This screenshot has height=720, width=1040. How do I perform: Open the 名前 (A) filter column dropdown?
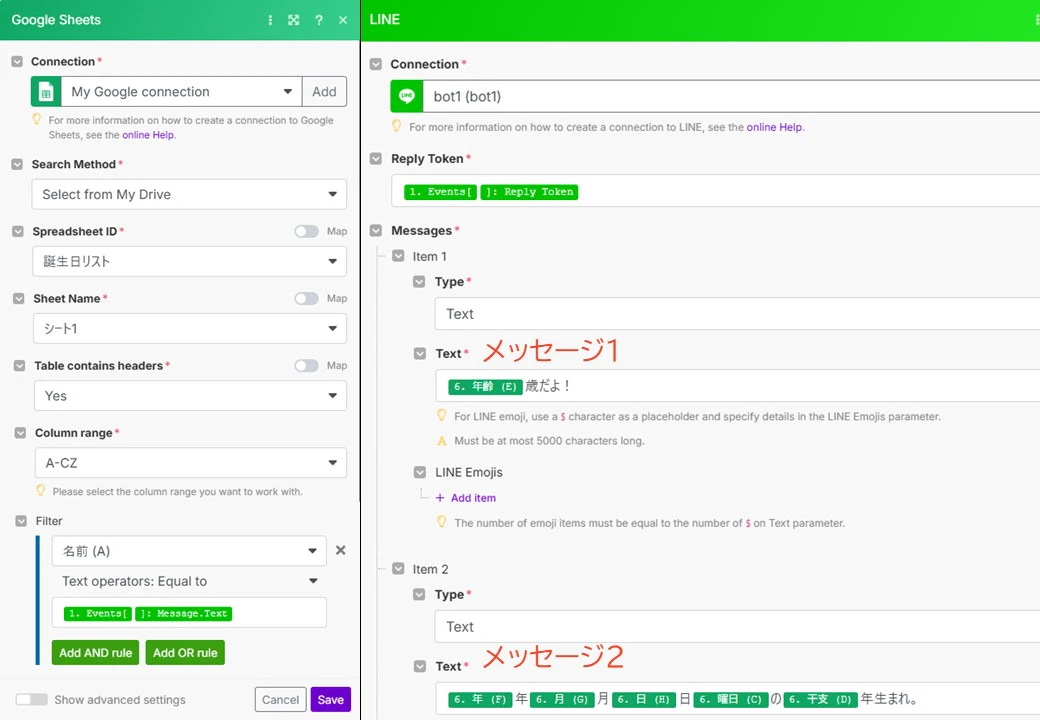tap(189, 551)
